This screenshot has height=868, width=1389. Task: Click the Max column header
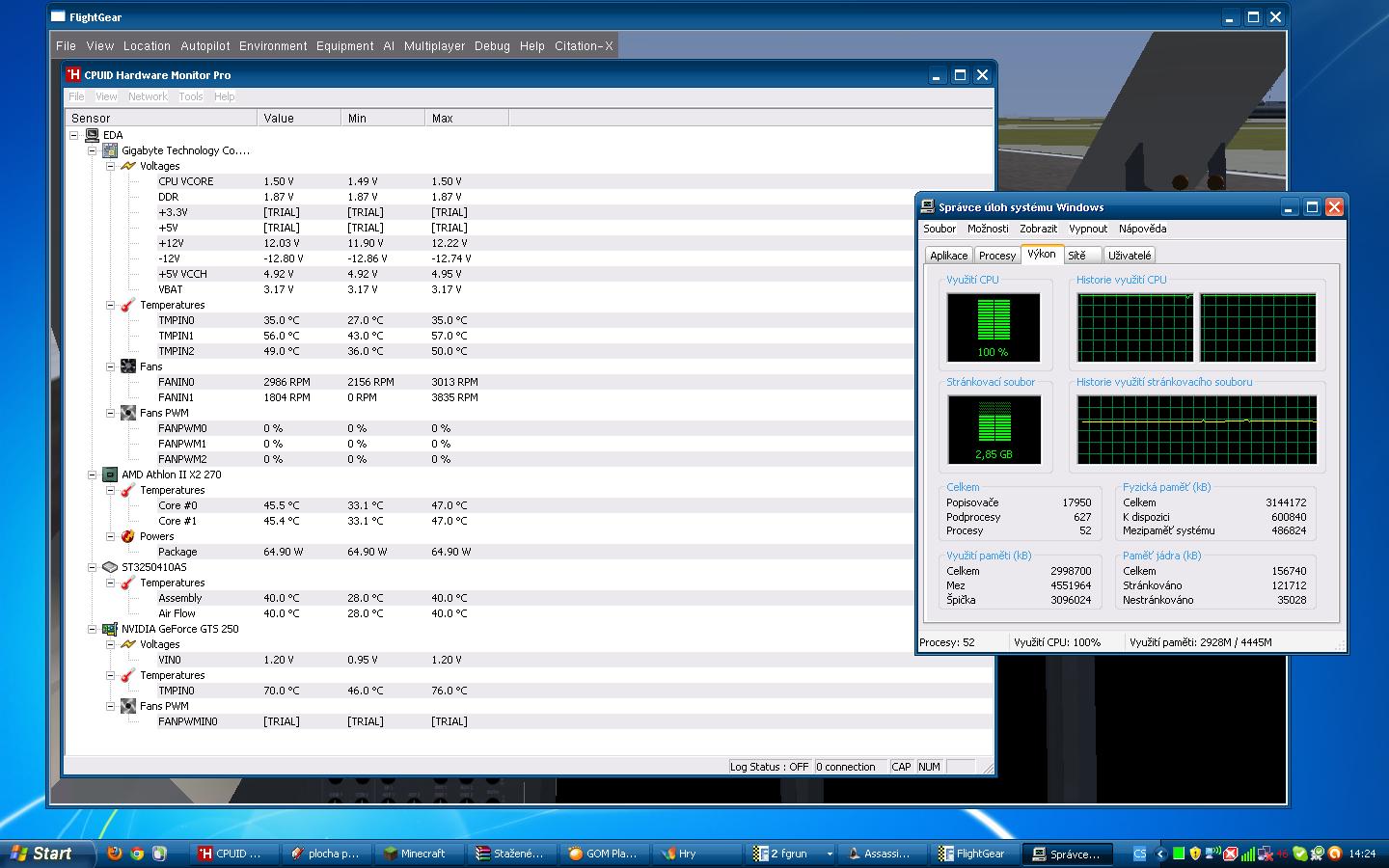coord(466,118)
